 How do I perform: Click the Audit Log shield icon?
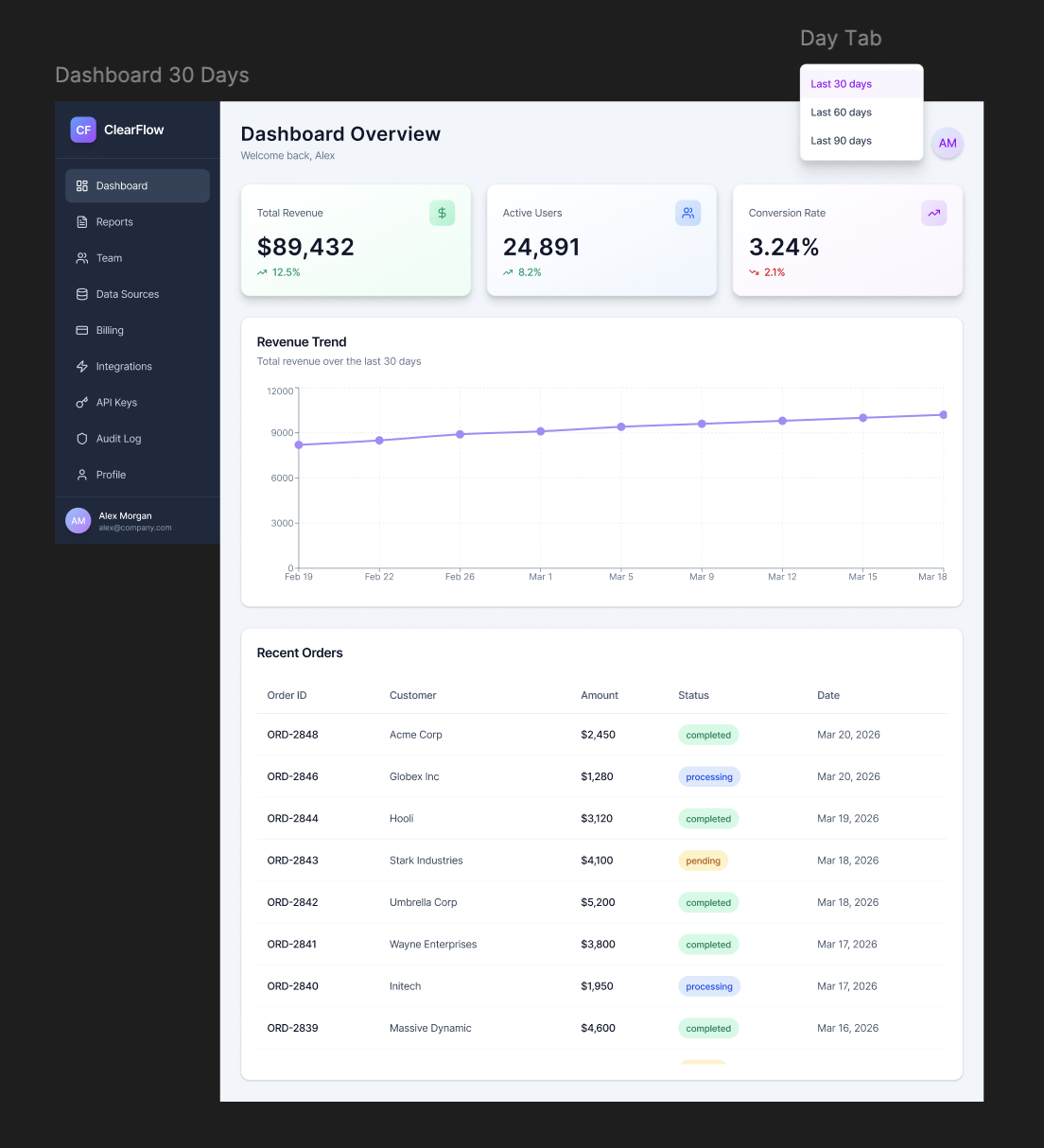pos(82,439)
